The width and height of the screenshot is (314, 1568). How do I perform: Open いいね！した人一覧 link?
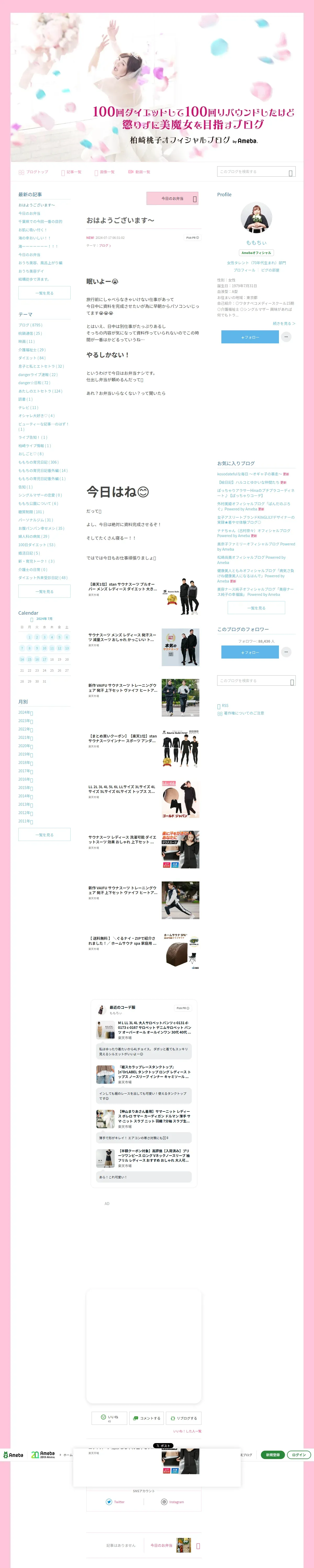187,1431
